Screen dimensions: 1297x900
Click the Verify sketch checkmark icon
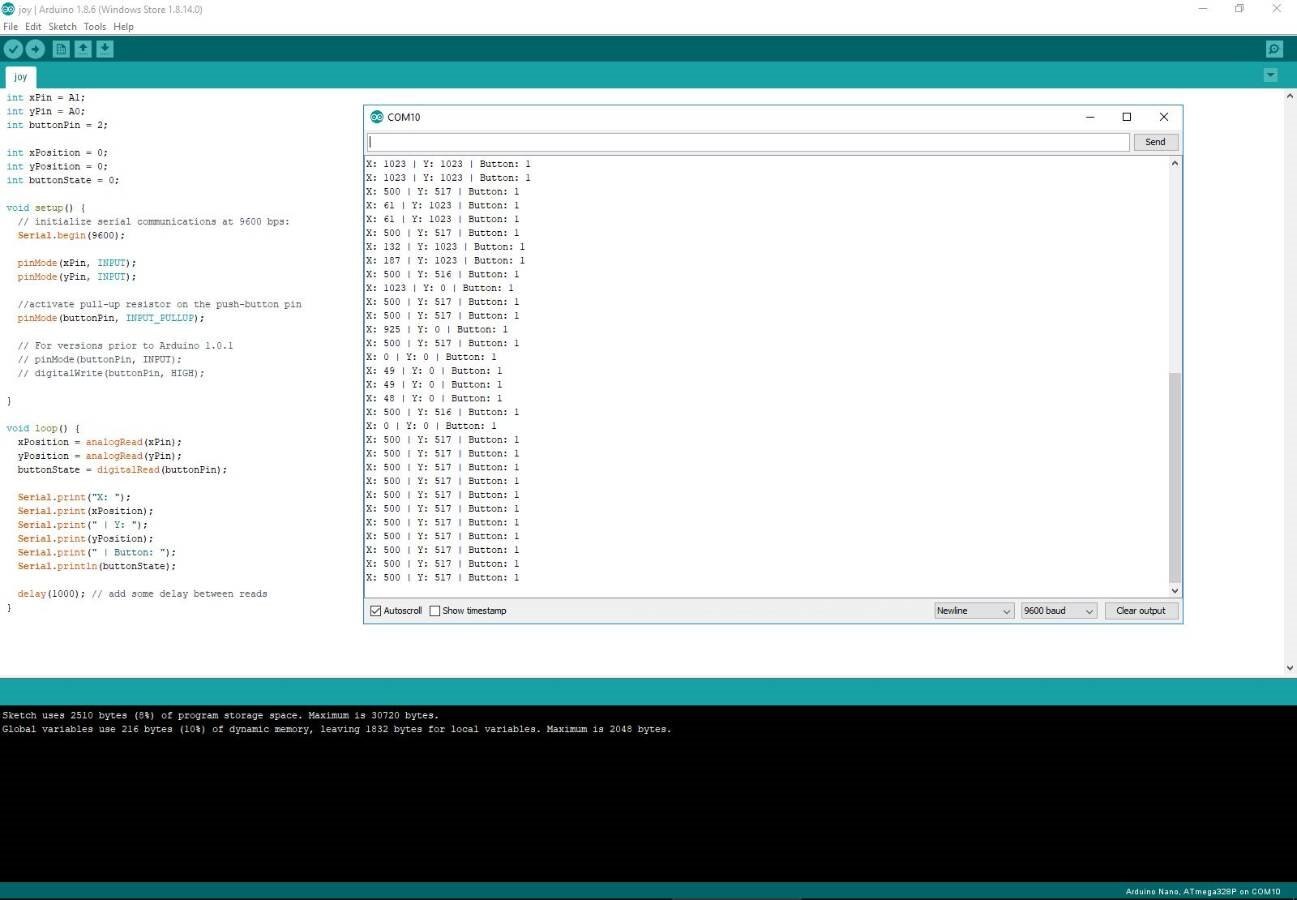13,49
